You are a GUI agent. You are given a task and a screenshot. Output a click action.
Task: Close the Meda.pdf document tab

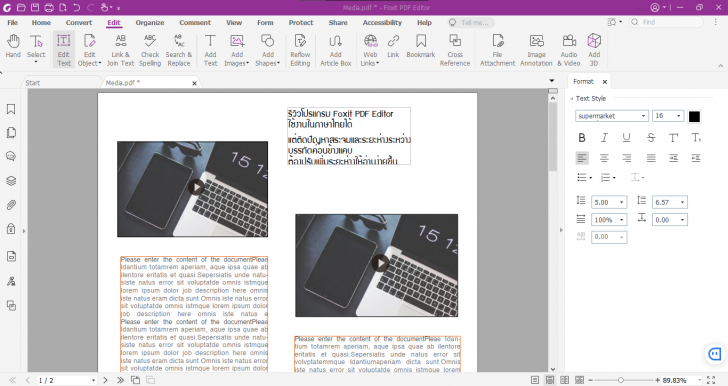(x=195, y=83)
